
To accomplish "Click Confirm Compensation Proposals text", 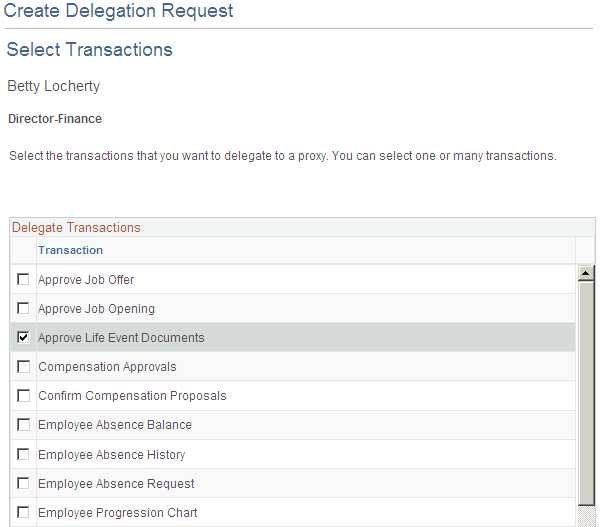I will point(132,396).
